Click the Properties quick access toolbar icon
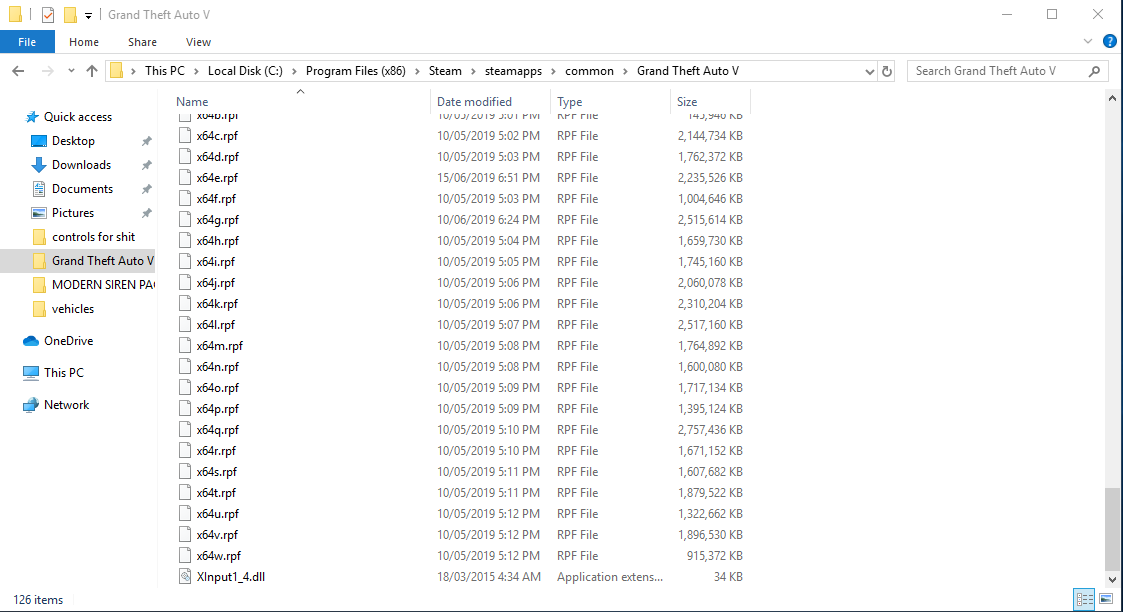 point(48,14)
